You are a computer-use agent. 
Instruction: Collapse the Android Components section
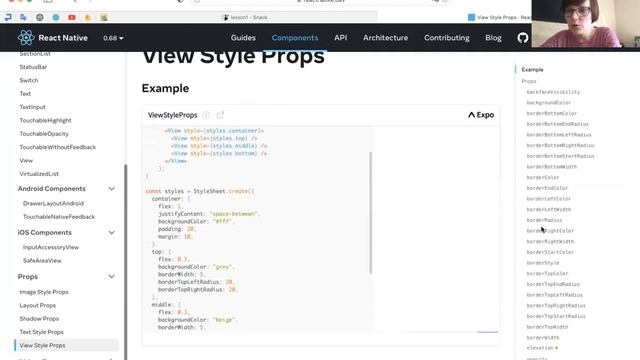pos(111,189)
